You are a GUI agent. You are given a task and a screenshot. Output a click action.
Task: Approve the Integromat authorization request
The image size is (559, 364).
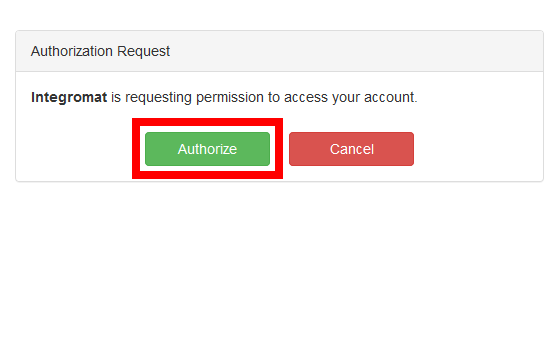[x=207, y=149]
